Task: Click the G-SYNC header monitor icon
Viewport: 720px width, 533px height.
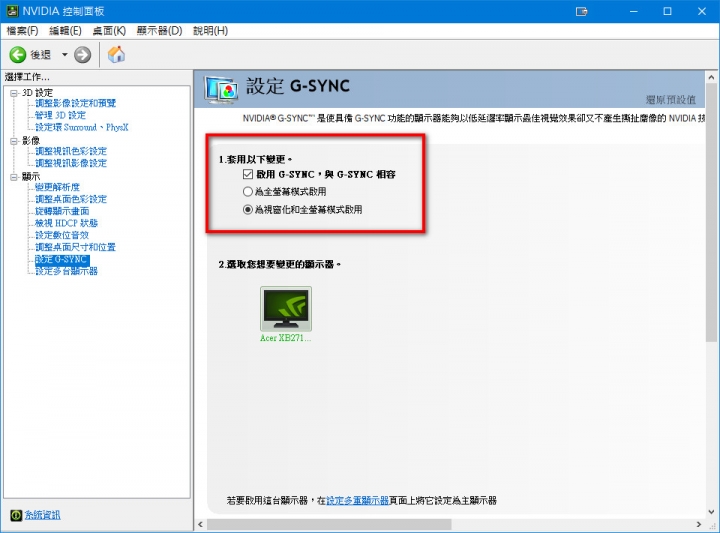Action: 221,90
